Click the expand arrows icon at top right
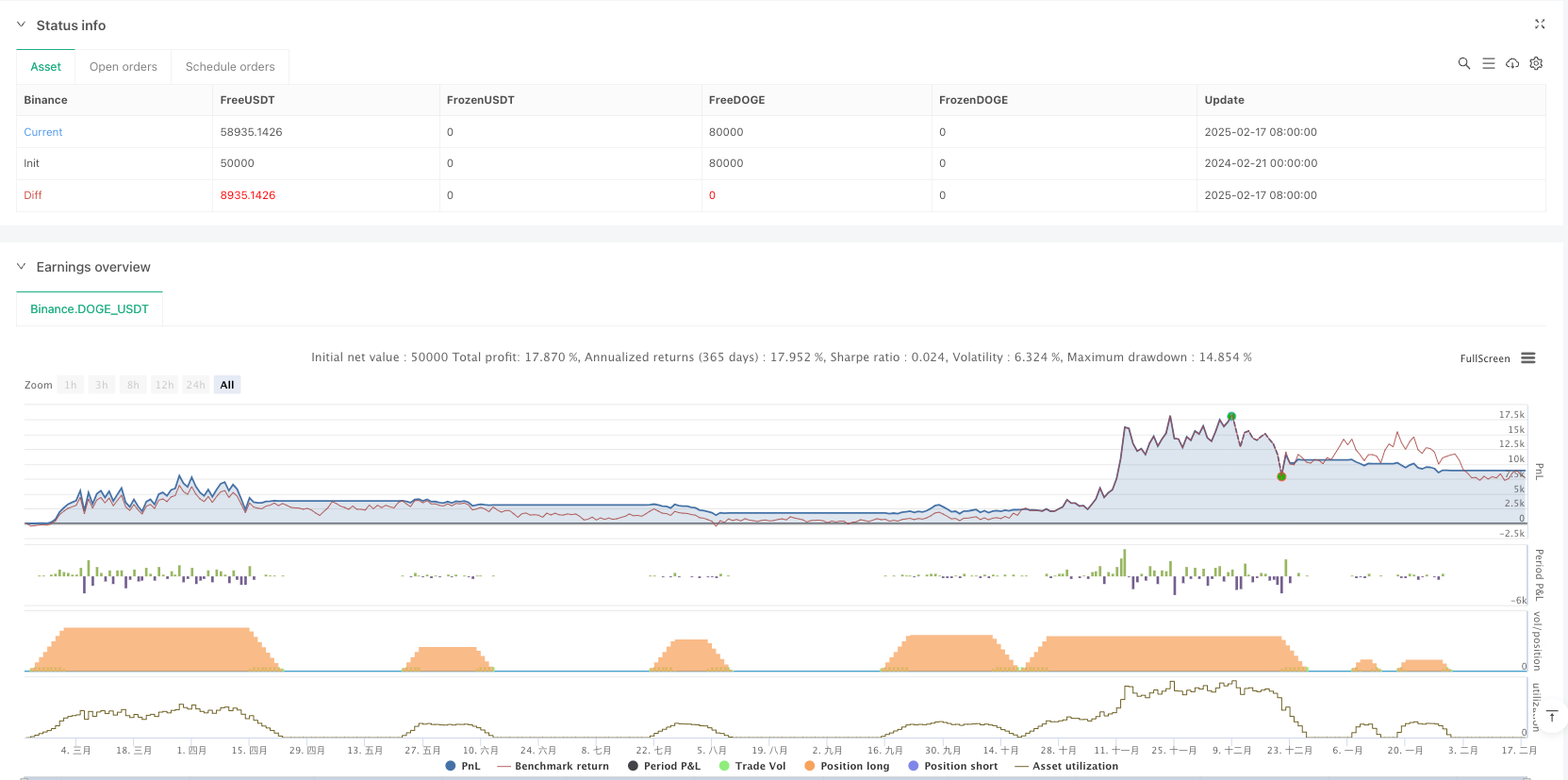This screenshot has height=780, width=1568. (1540, 25)
